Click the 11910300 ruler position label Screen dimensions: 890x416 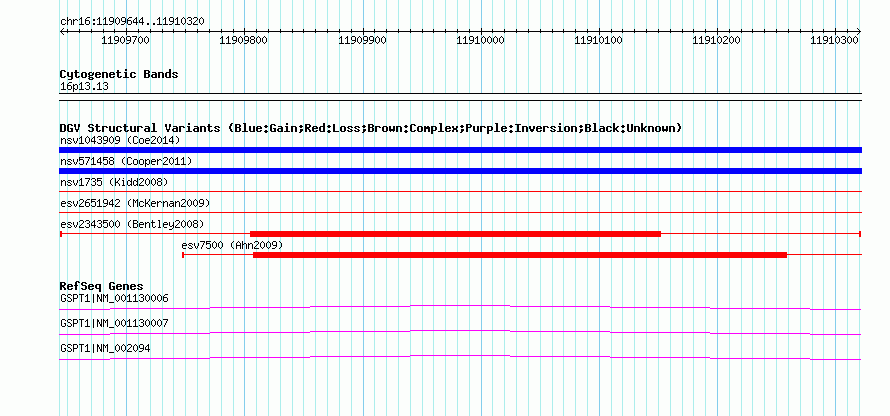(834, 40)
